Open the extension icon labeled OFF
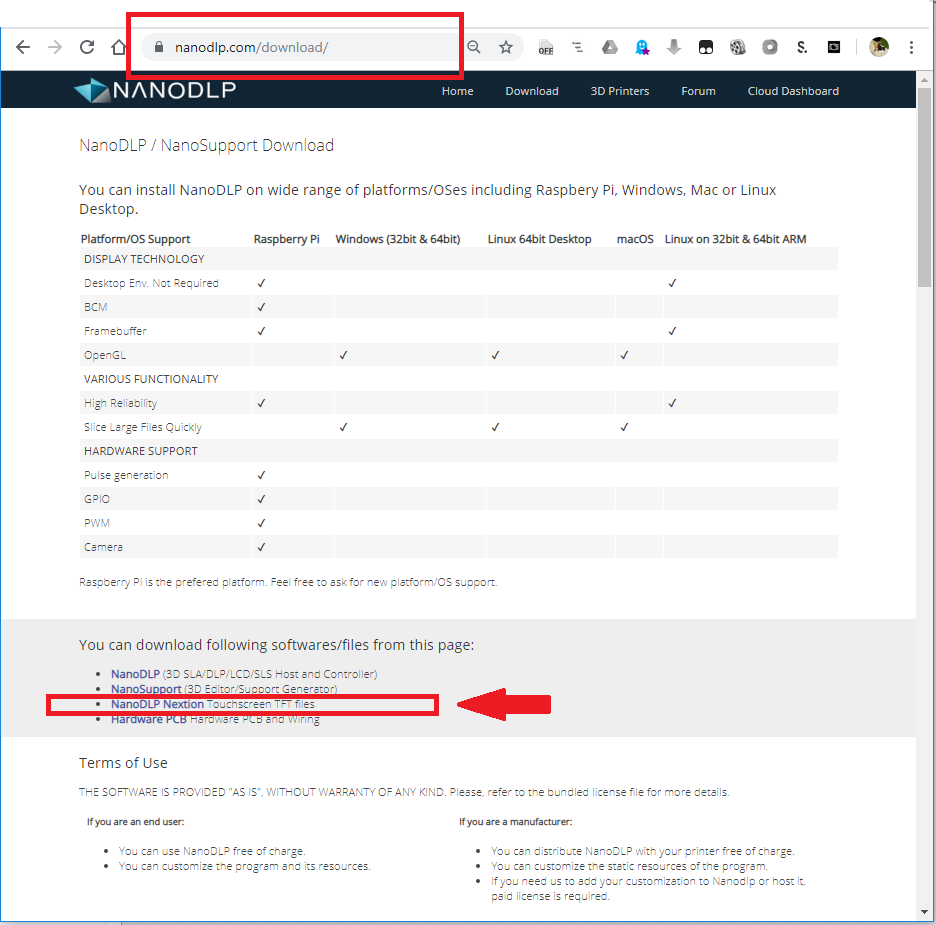Image resolution: width=936 pixels, height=925 pixels. click(546, 47)
